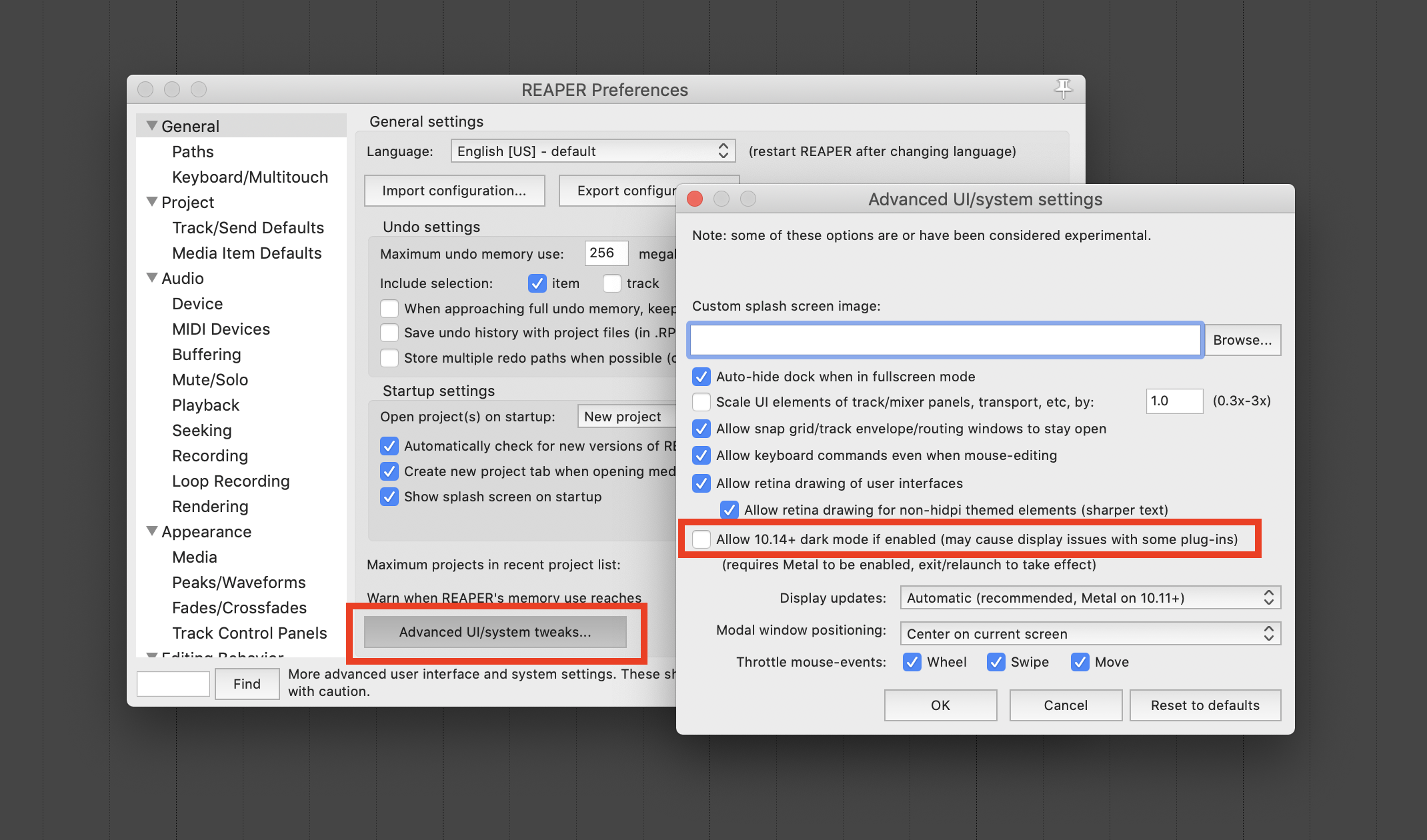Select Media Item Defaults page
Screen dimensions: 1427x840
tap(247, 253)
